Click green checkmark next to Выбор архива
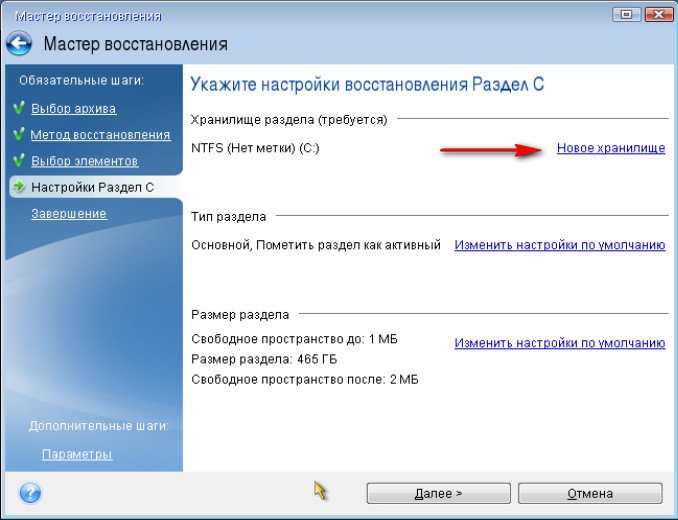This screenshot has width=678, height=520. tap(19, 108)
